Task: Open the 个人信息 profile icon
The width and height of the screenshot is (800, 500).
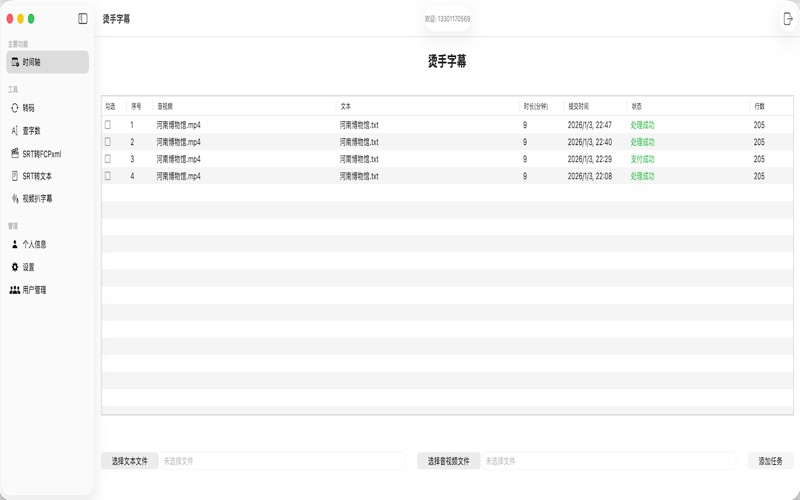Action: 15,244
